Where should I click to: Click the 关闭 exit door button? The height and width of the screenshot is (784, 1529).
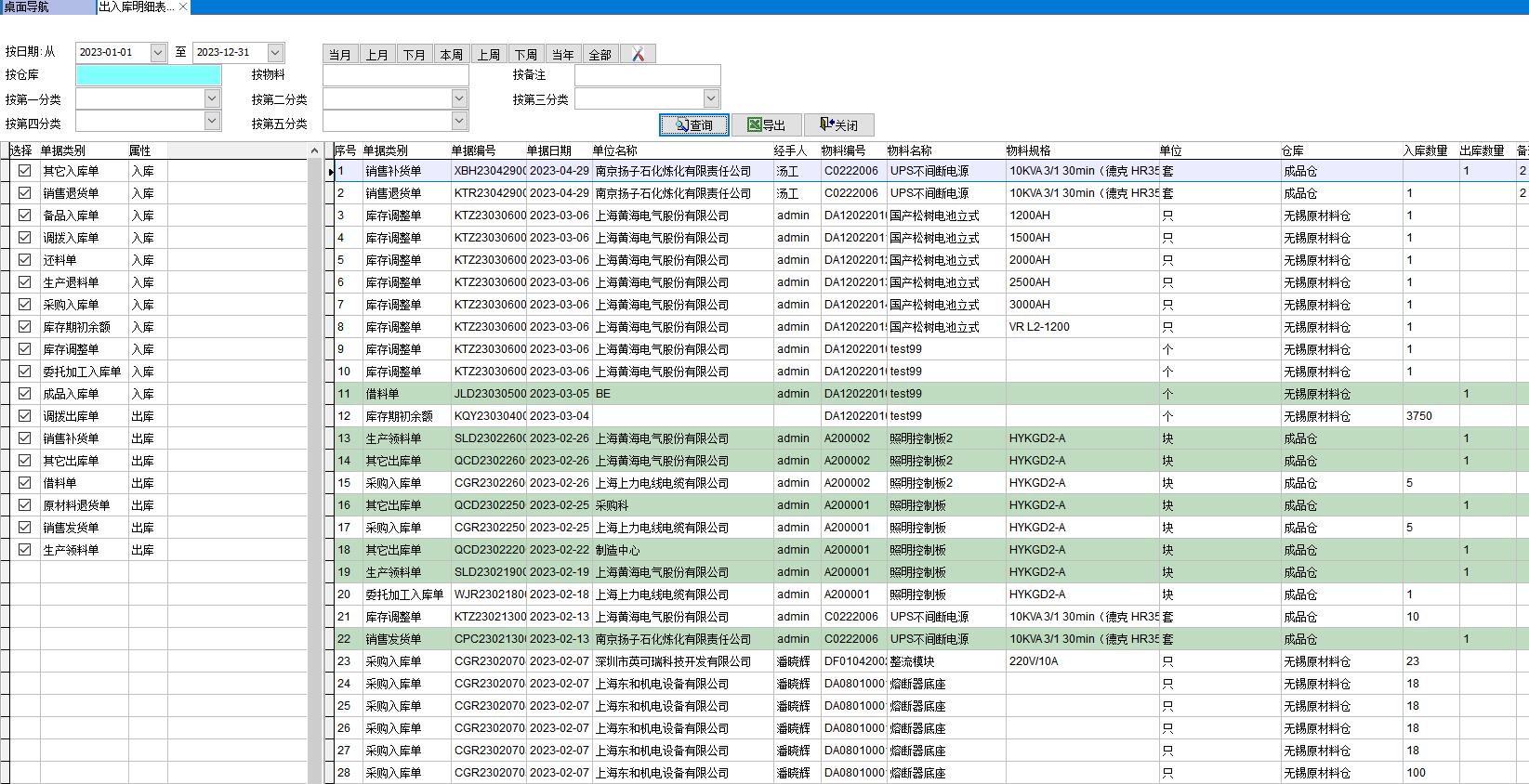[x=838, y=124]
